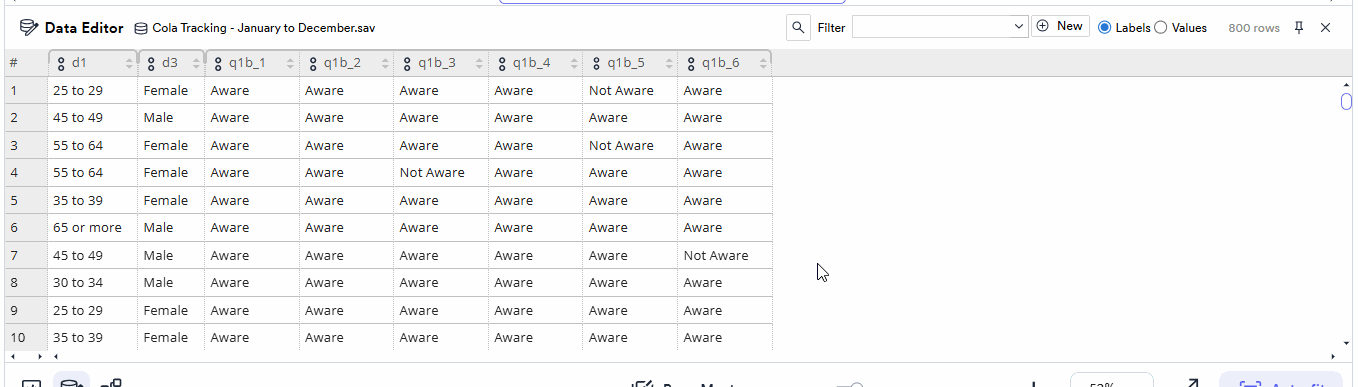Viewport: 1358px width, 387px height.
Task: Select the Values radio button
Action: (x=1160, y=28)
